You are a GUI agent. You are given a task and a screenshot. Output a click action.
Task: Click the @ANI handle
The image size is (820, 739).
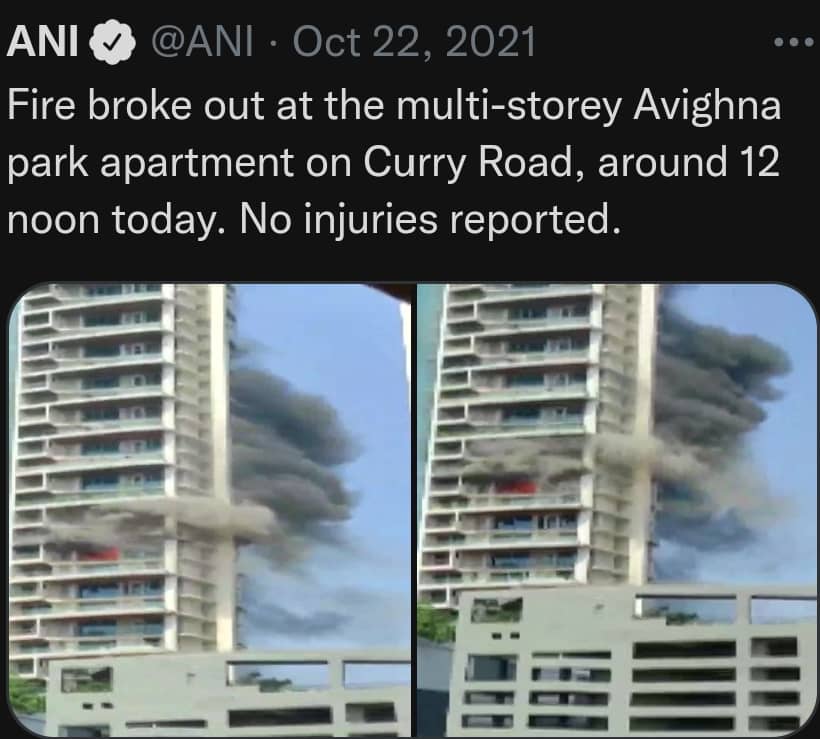[x=203, y=41]
